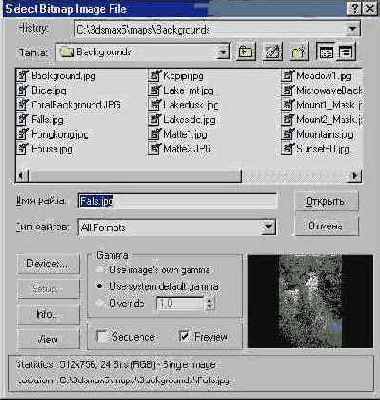Select the Mount2_Mask file icon

tap(288, 120)
